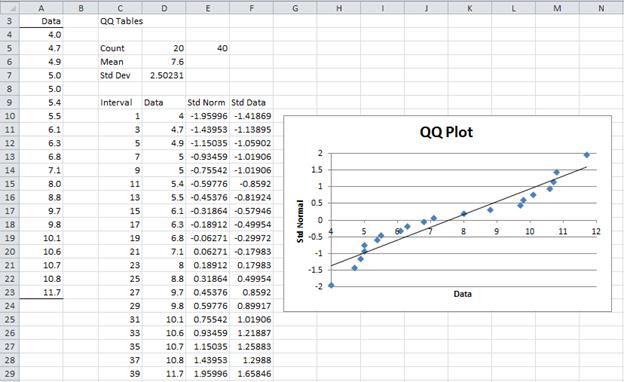Image resolution: width=624 pixels, height=382 pixels.
Task: Click the 'Std Norm' heading cell
Action: coord(208,102)
